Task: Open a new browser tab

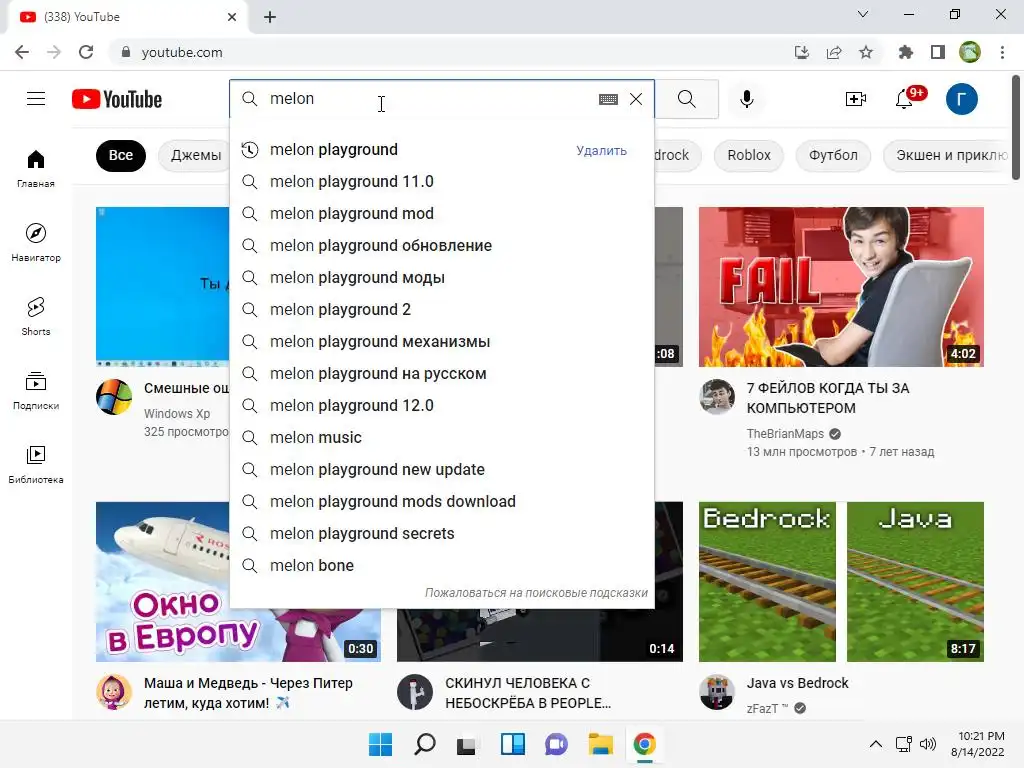Action: tap(270, 17)
